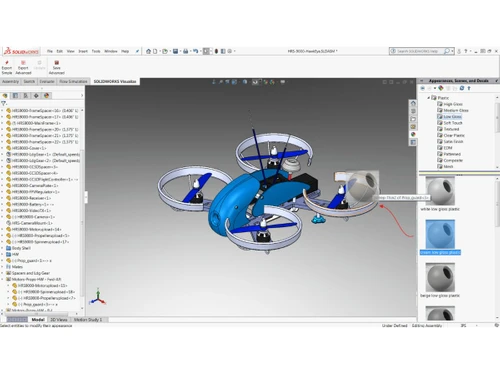
Task: Open the File menu
Action: coord(50,51)
